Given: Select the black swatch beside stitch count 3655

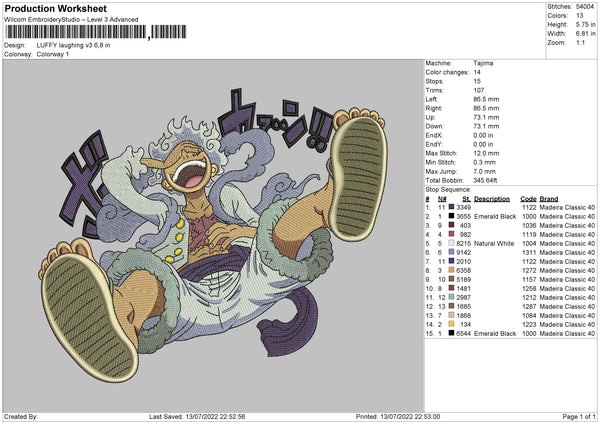Looking at the screenshot, I should click(451, 217).
